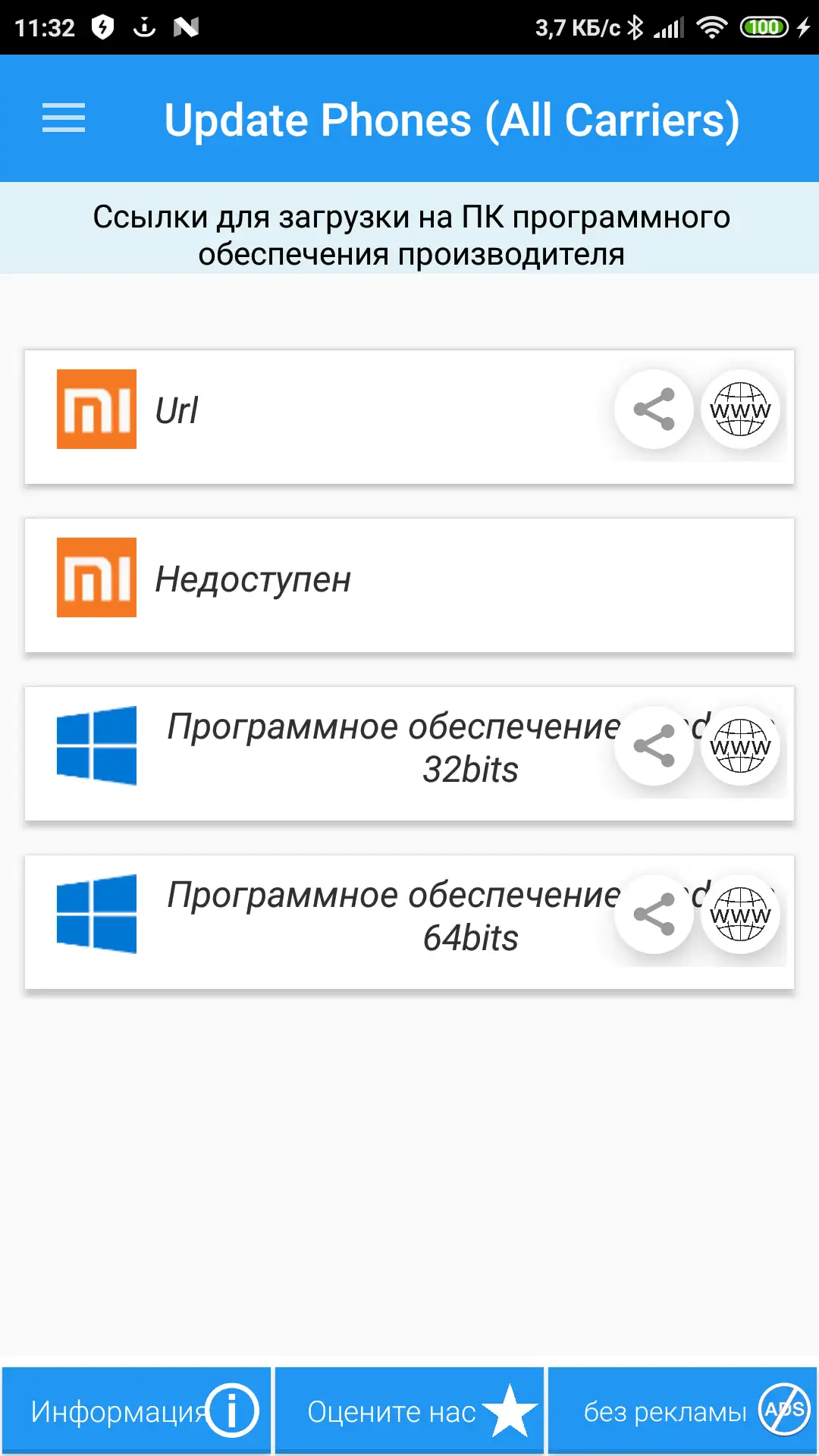Viewport: 819px width, 1456px height.
Task: Open the Информация tab
Action: (136, 1410)
